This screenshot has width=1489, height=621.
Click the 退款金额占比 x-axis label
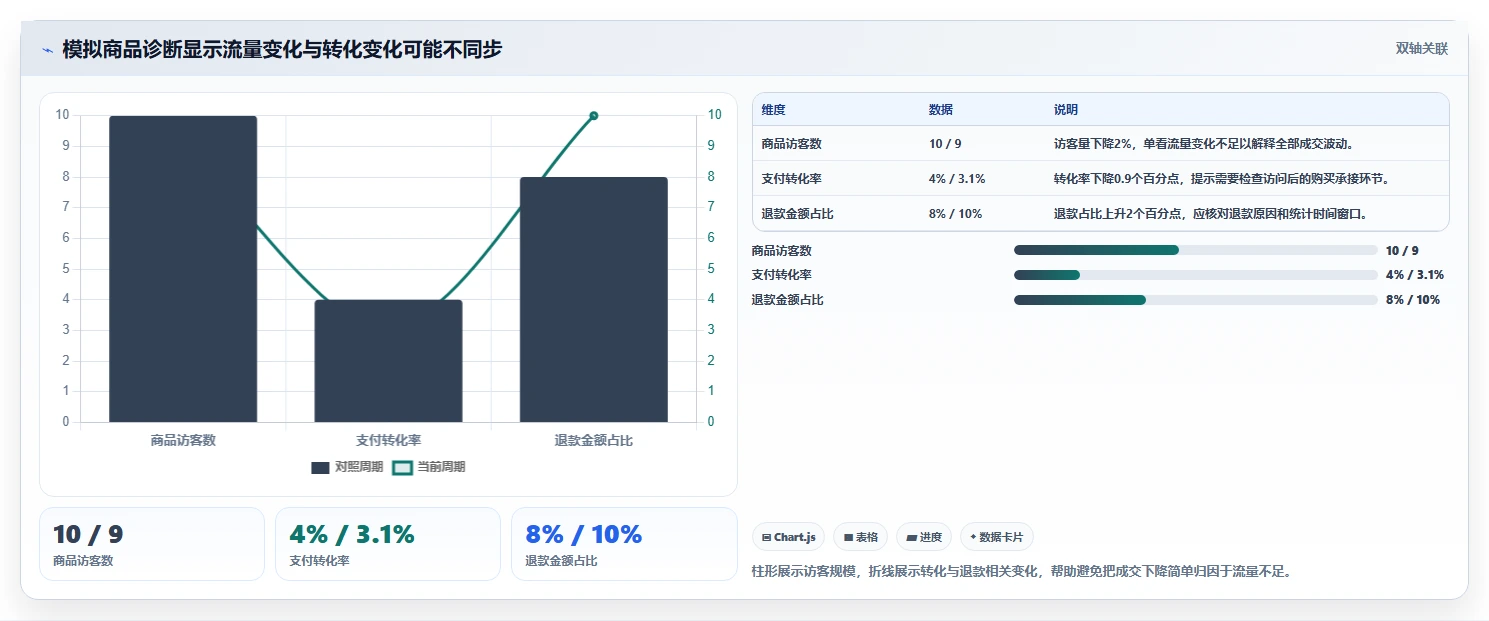tap(593, 440)
